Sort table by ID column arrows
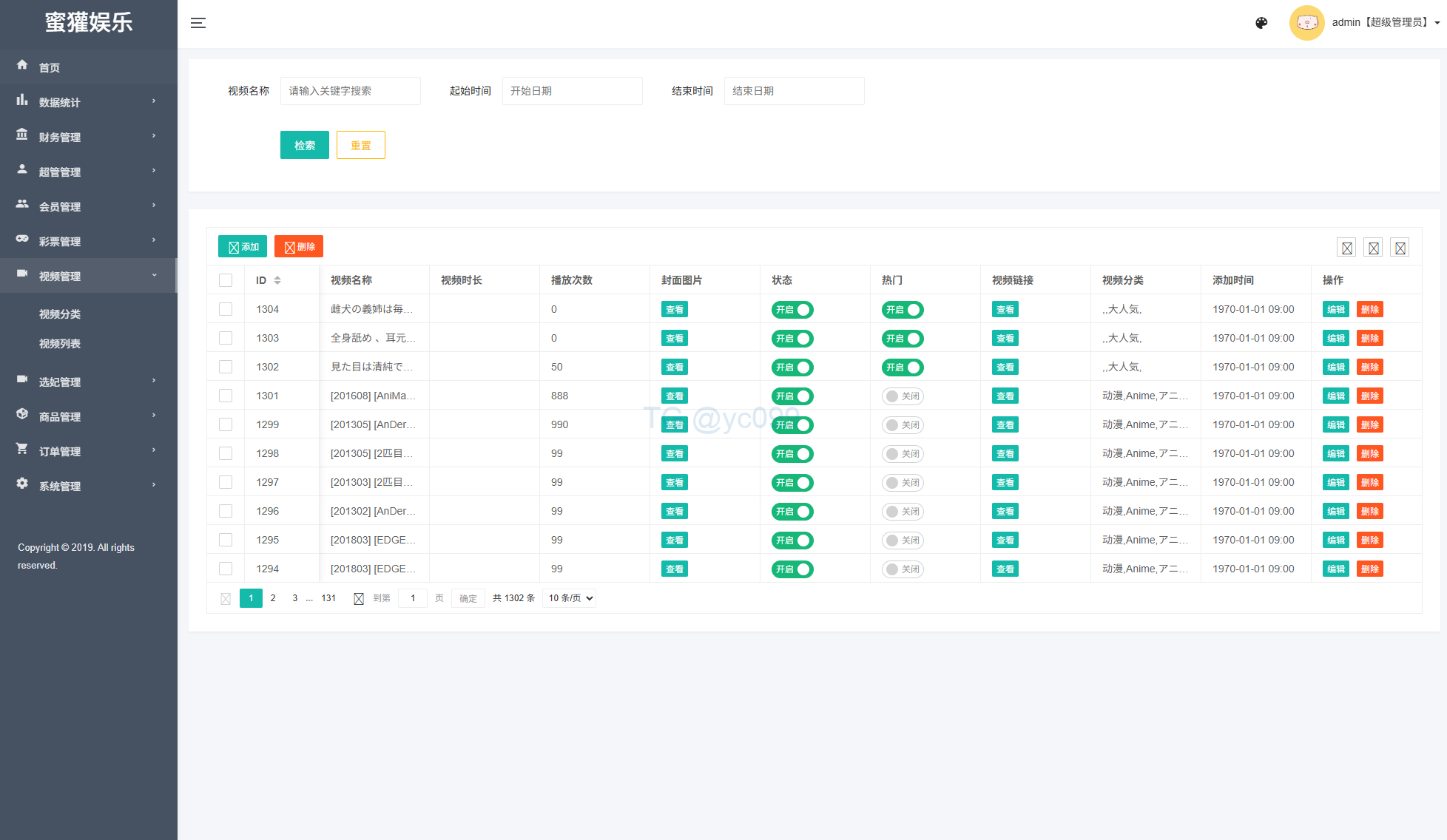Viewport: 1447px width, 840px height. pyautogui.click(x=277, y=280)
